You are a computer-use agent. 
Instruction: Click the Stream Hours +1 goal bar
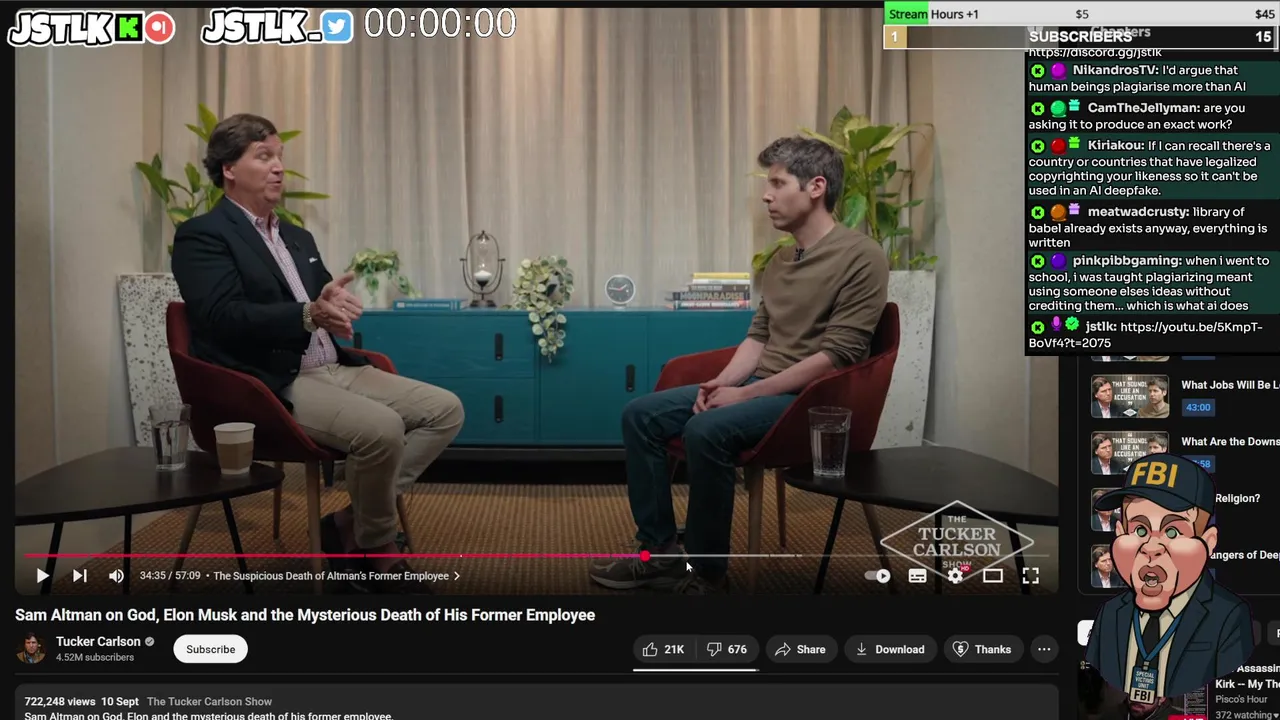point(1082,14)
